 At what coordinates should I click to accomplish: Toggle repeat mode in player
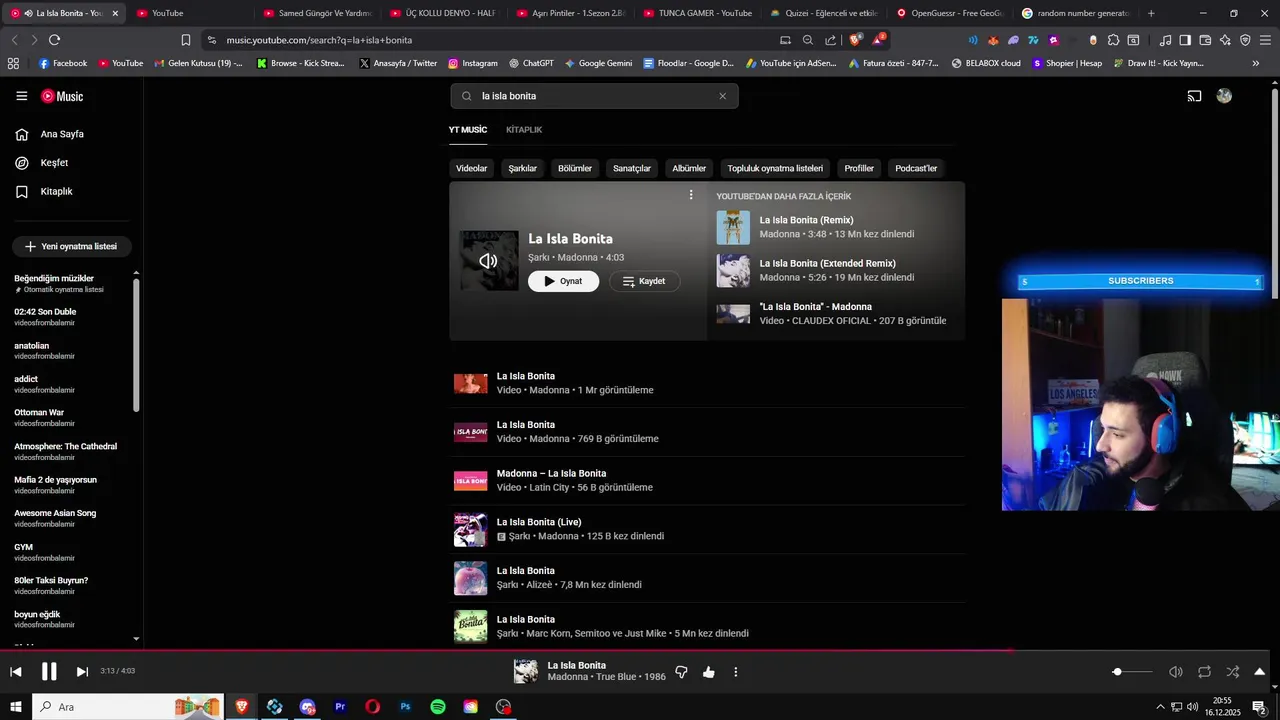tap(1204, 672)
